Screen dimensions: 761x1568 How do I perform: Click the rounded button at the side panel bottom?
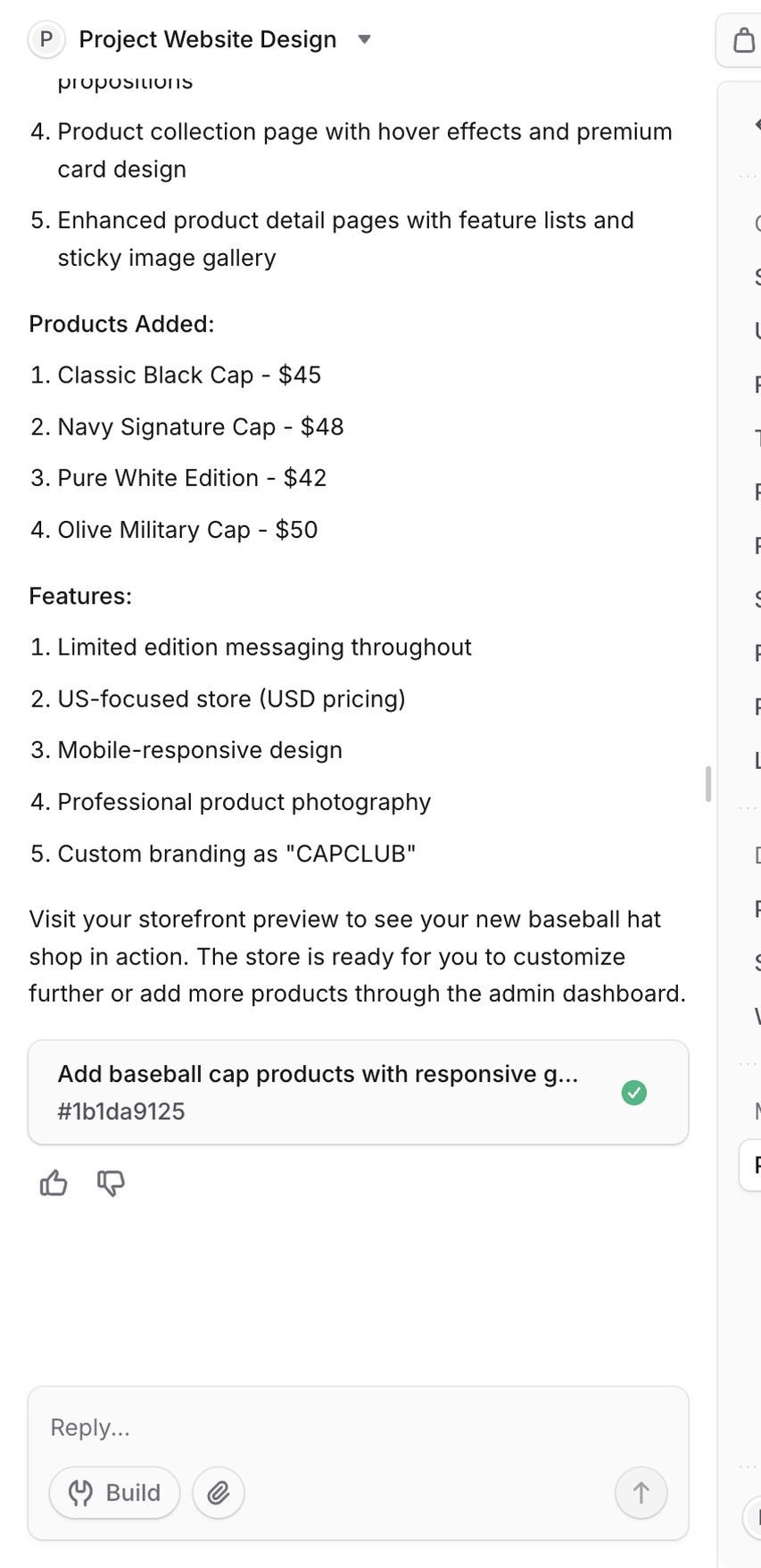pos(753,1516)
